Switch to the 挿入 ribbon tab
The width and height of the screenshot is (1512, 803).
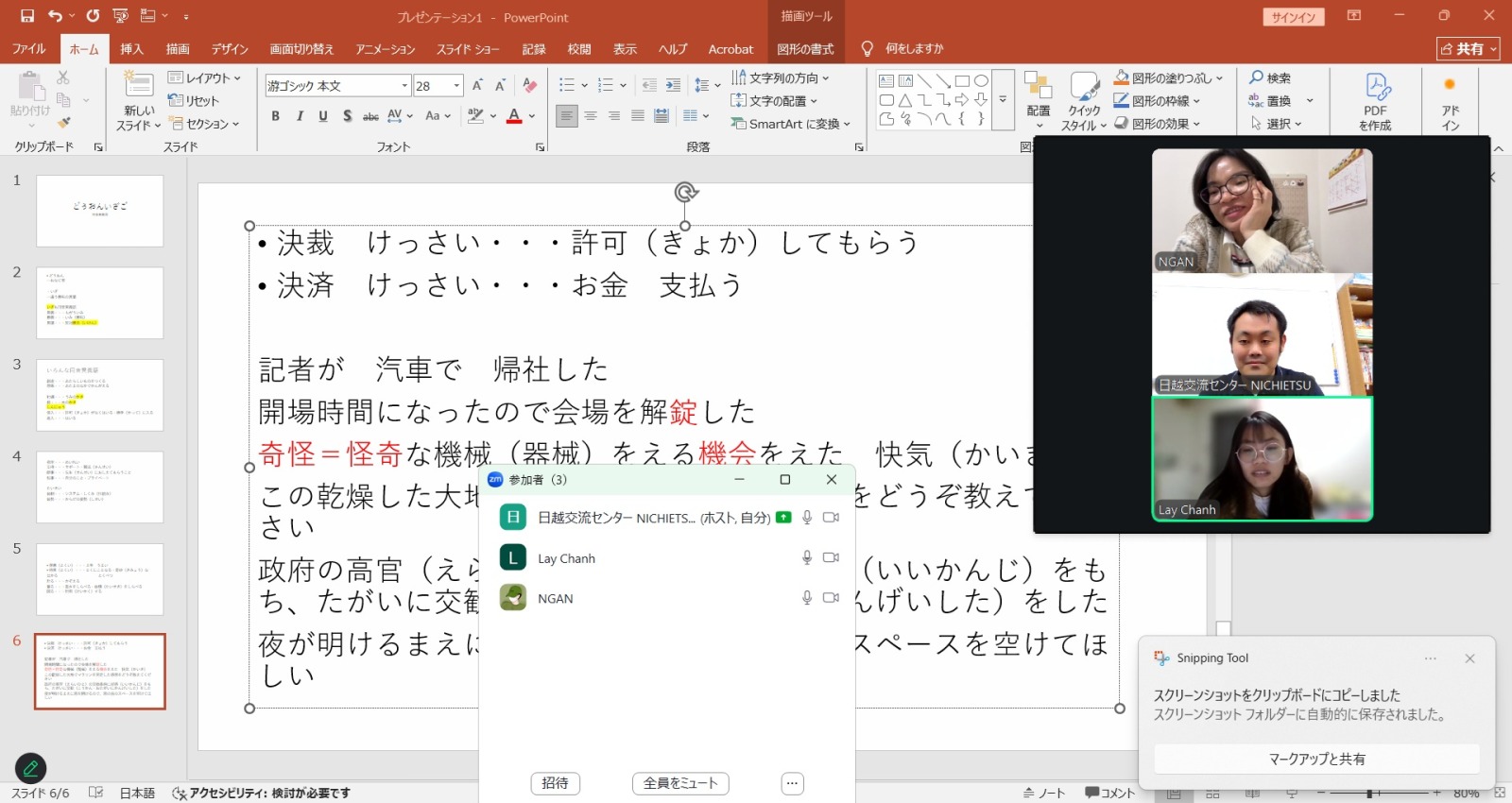pos(131,49)
